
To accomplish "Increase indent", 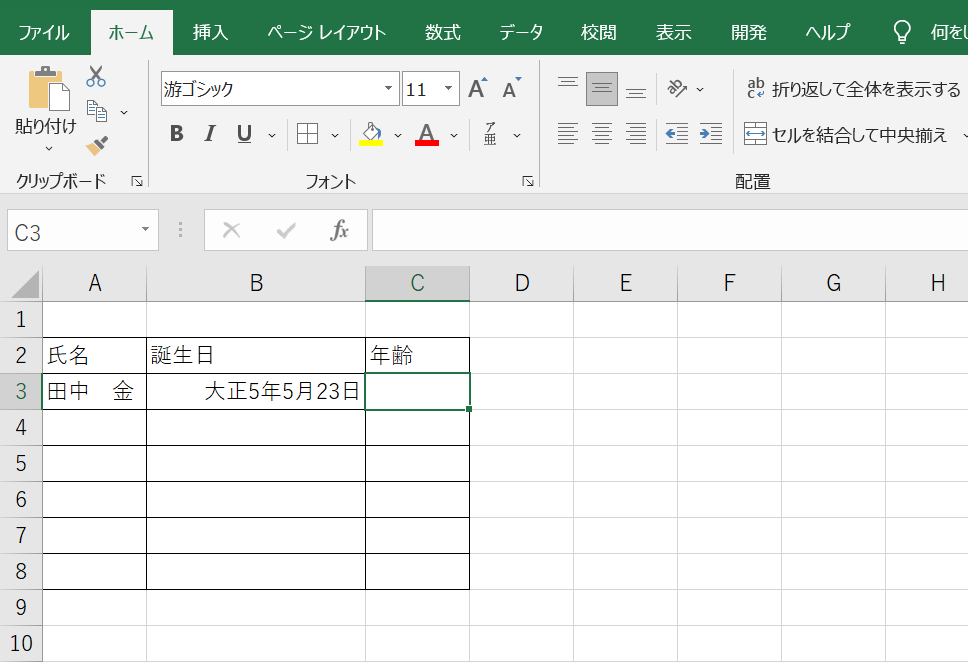I will point(711,134).
